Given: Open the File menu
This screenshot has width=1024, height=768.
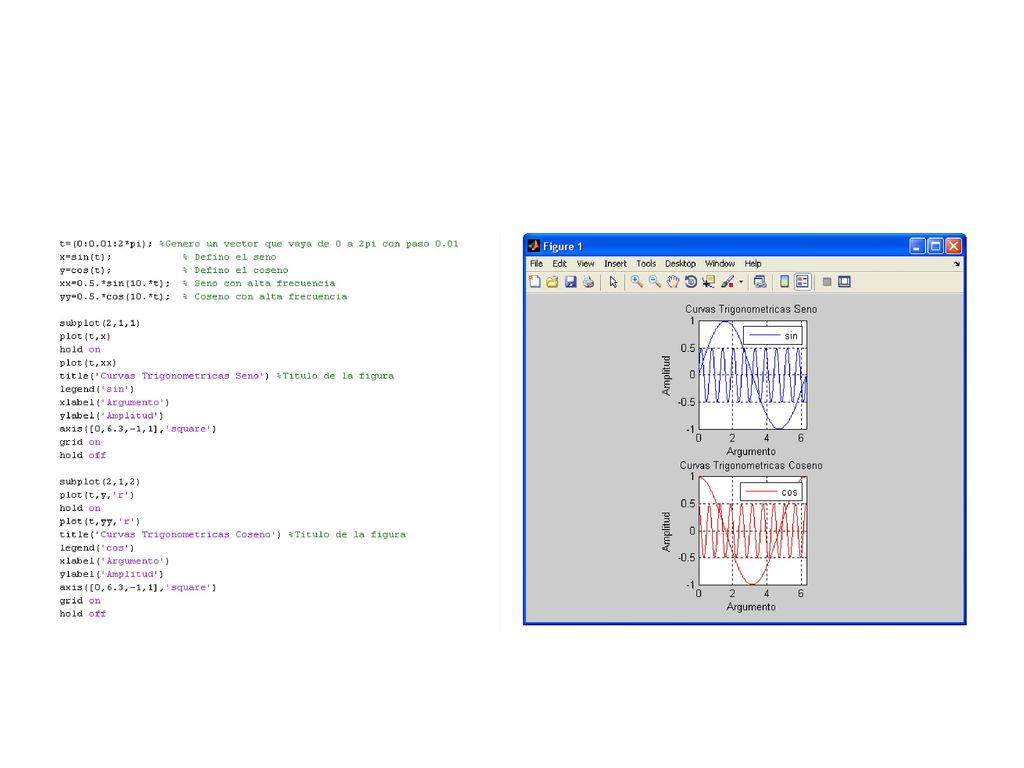Looking at the screenshot, I should 536,263.
